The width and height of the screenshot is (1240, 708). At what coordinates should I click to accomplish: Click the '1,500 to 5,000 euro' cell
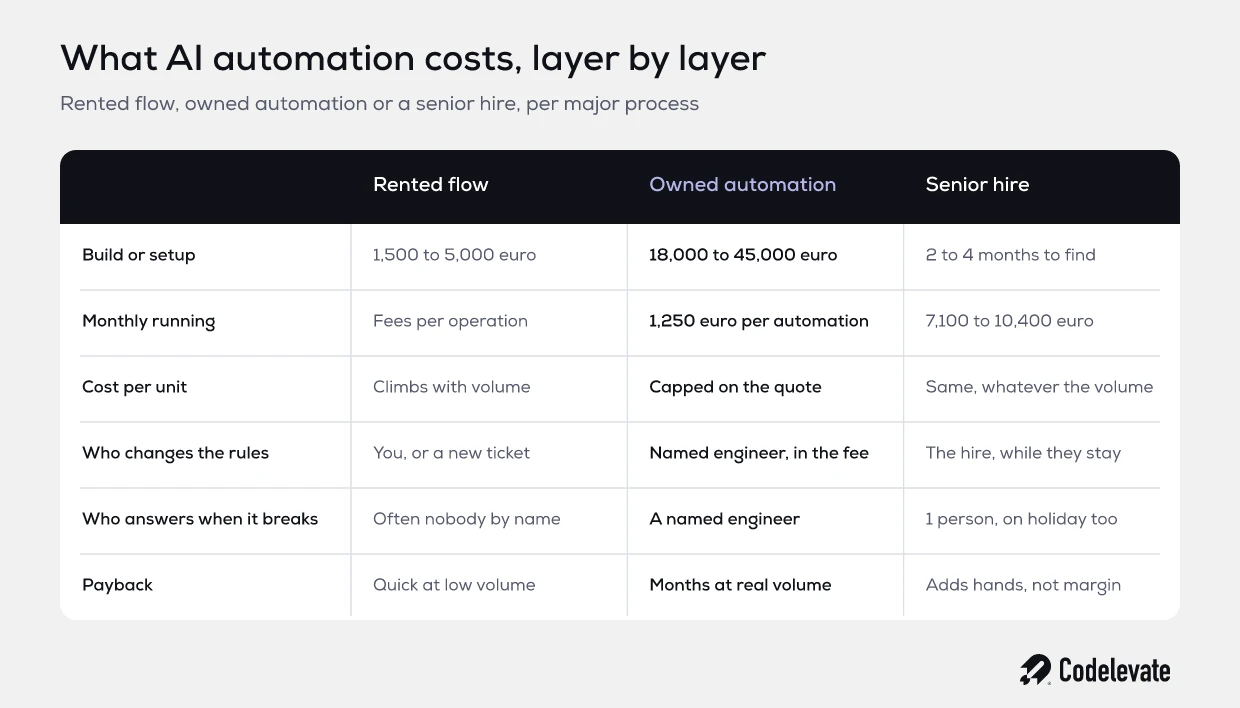(454, 255)
